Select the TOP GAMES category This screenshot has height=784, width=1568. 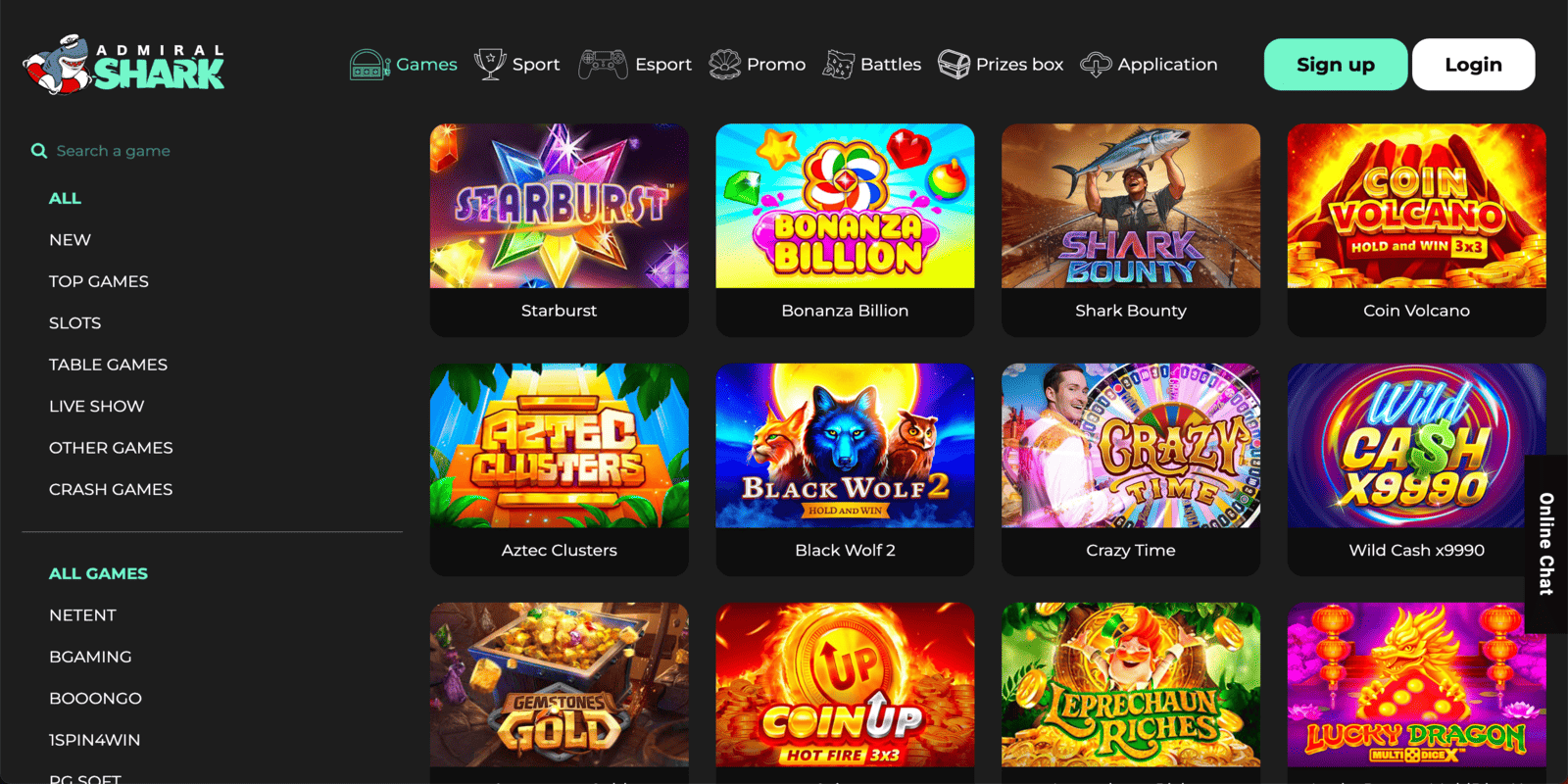[x=99, y=281]
